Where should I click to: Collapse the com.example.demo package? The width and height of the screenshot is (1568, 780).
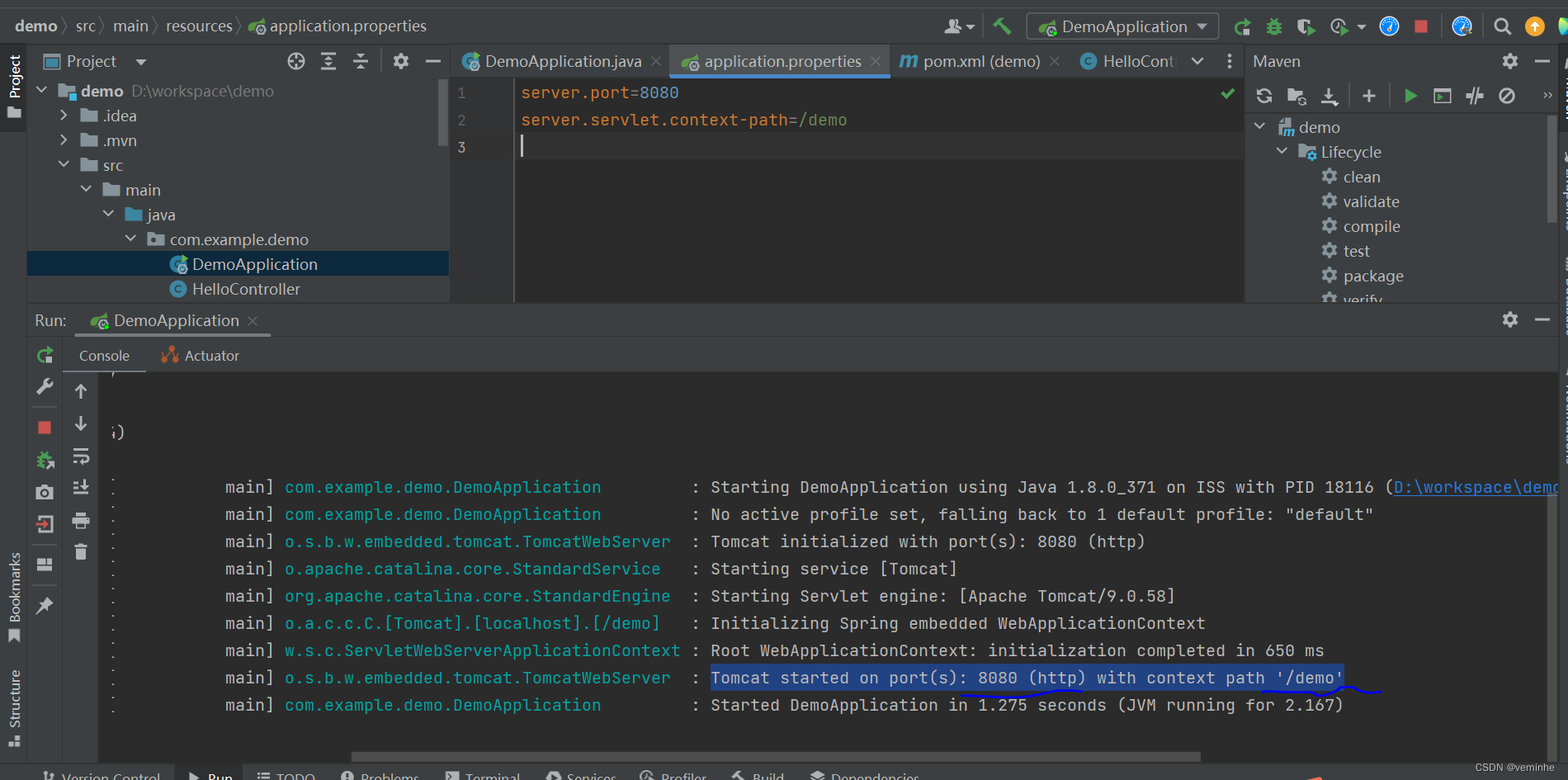pyautogui.click(x=130, y=239)
